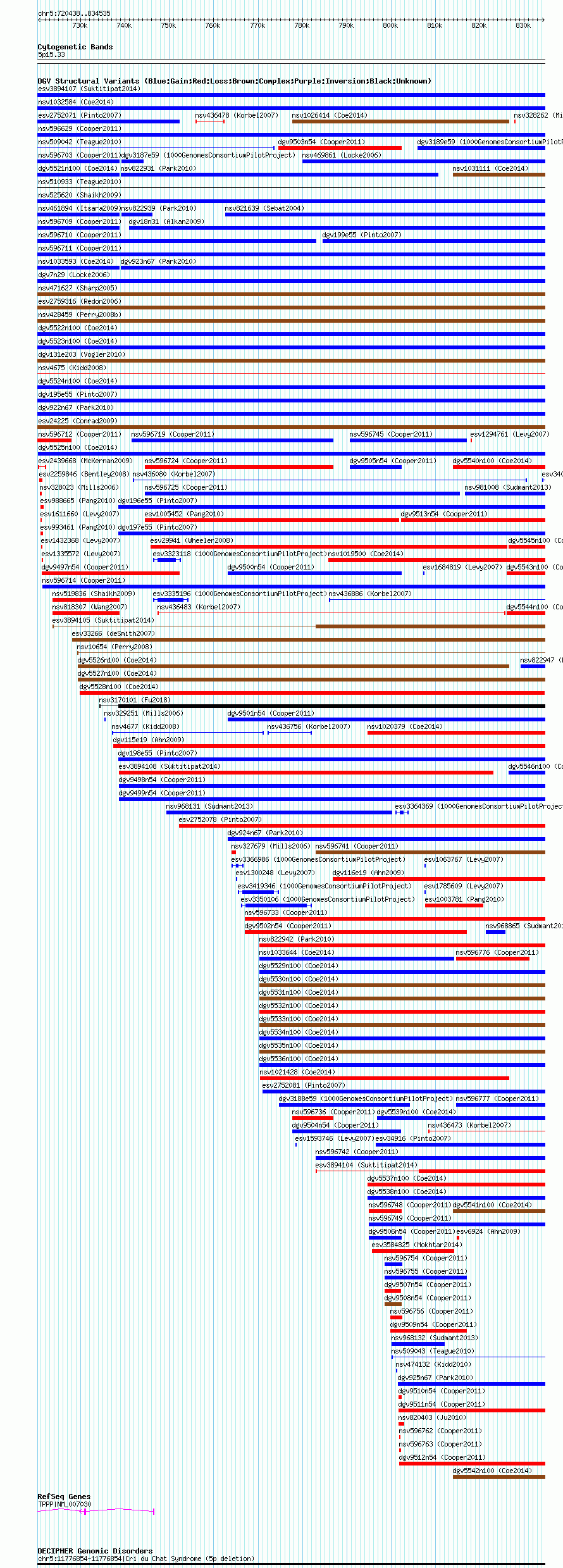Click the esv3894107 (Suktitipat2014) variant label
563x1568 pixels.
(x=89, y=89)
